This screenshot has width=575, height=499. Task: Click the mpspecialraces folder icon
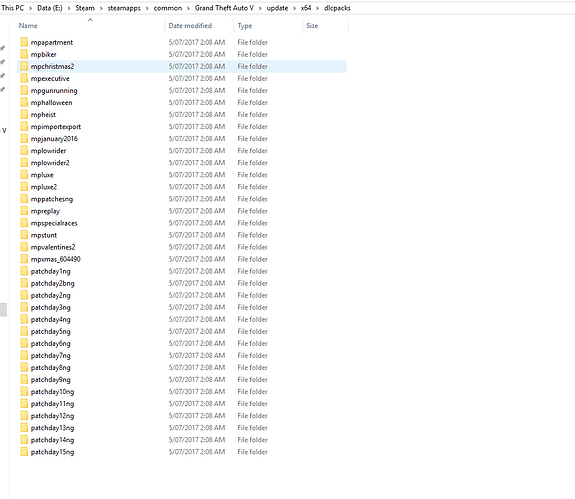coord(24,223)
